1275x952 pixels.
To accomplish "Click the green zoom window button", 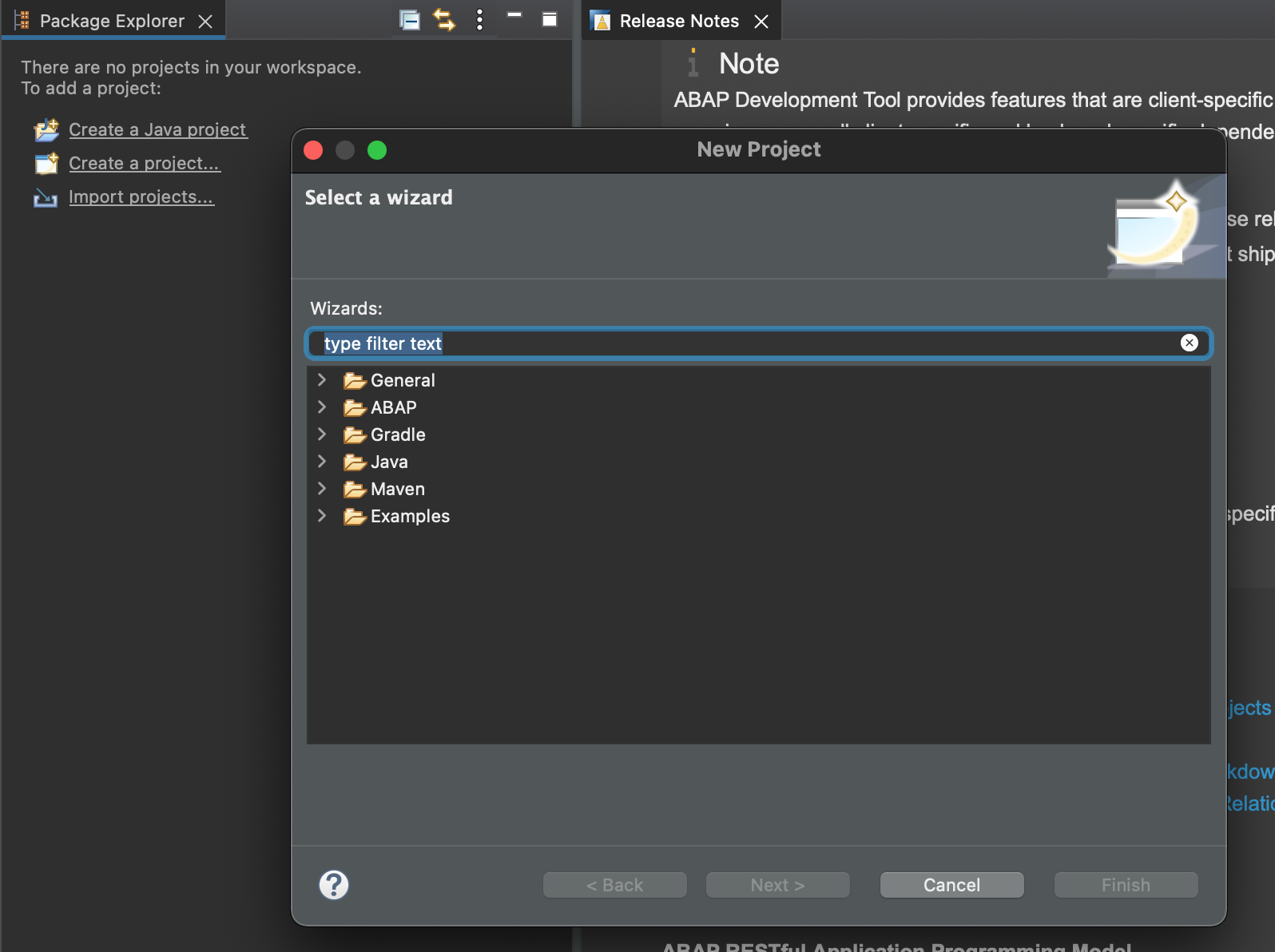I will coord(377,150).
